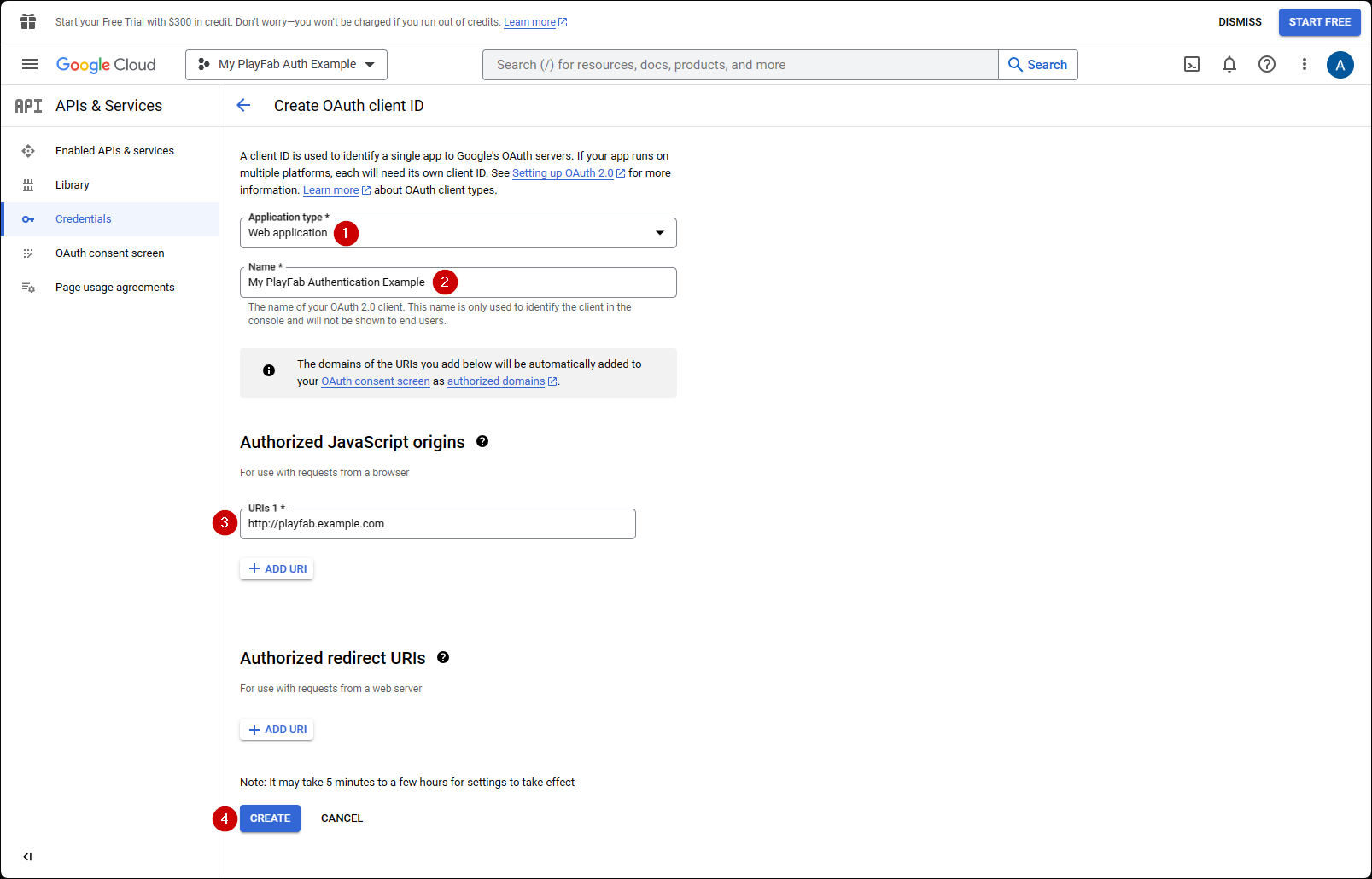The width and height of the screenshot is (1372, 879).
Task: Click the Credentials key icon in sidebar
Action: [x=28, y=218]
